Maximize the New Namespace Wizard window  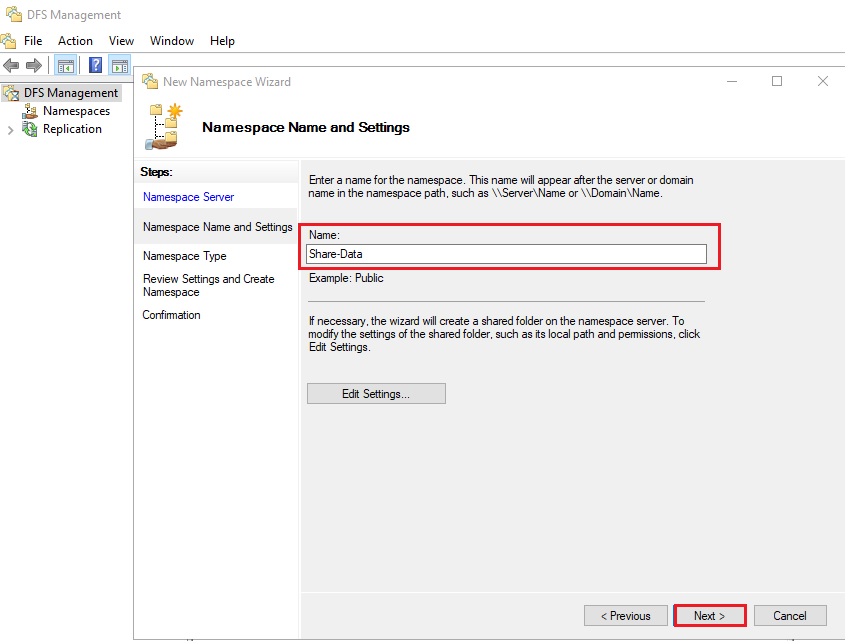(777, 82)
